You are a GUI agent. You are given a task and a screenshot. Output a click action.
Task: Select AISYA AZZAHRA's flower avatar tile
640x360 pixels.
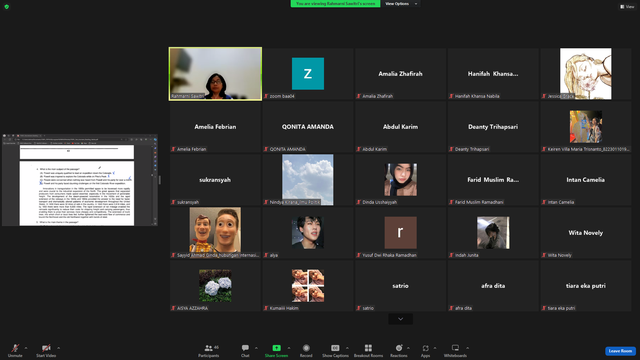click(216, 286)
